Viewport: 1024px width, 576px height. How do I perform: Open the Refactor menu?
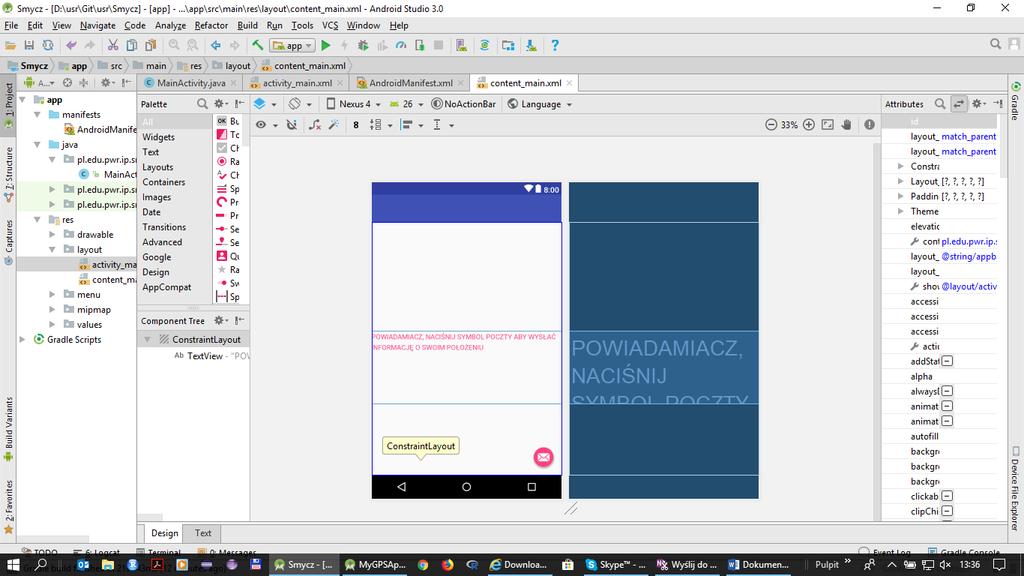coord(211,25)
